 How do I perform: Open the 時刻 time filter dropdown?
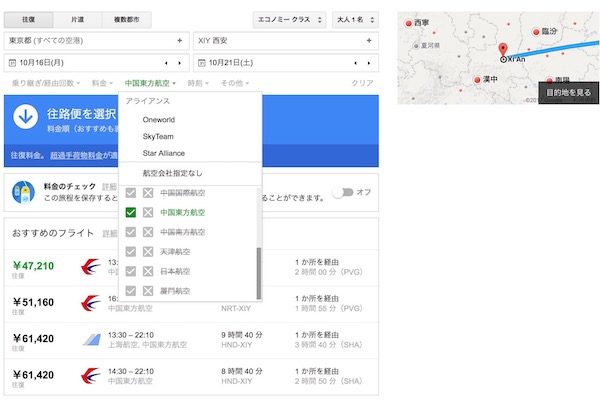pos(198,83)
